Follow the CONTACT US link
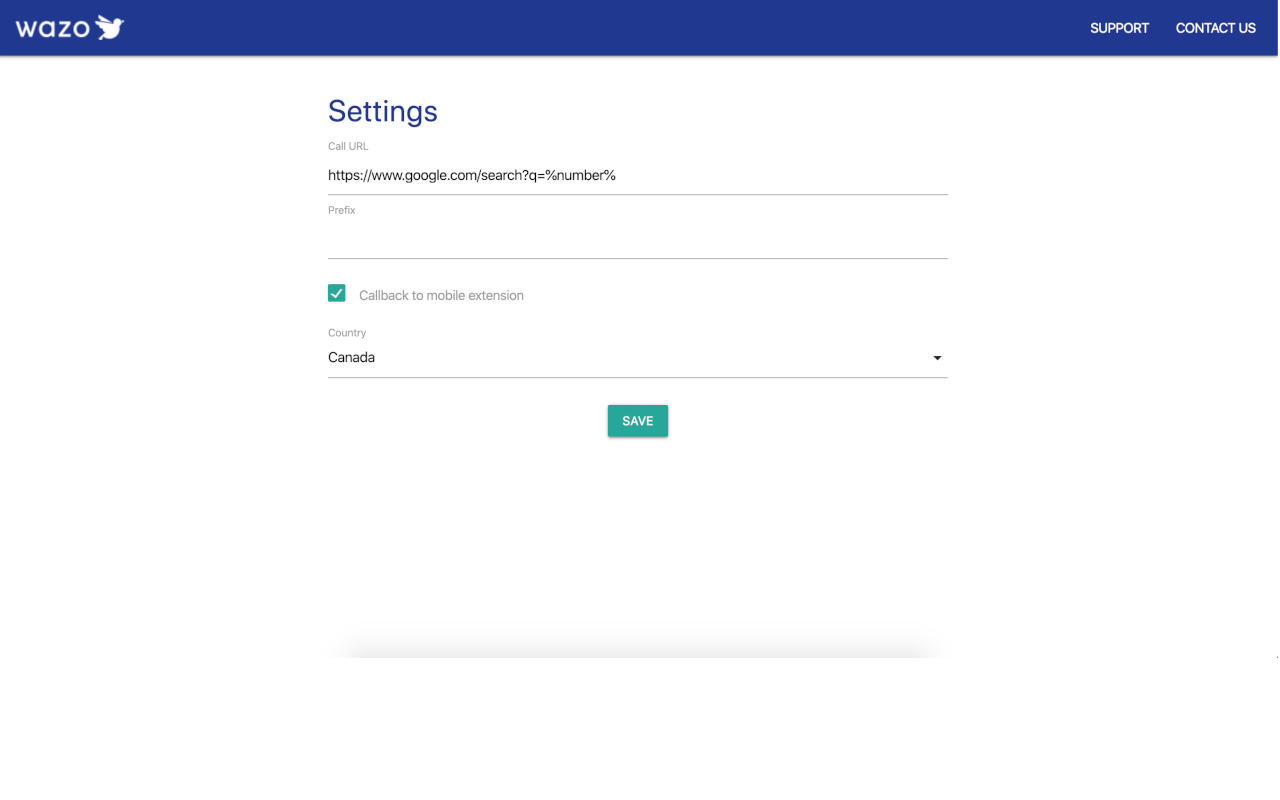Image resolution: width=1280 pixels, height=800 pixels. [x=1215, y=28]
